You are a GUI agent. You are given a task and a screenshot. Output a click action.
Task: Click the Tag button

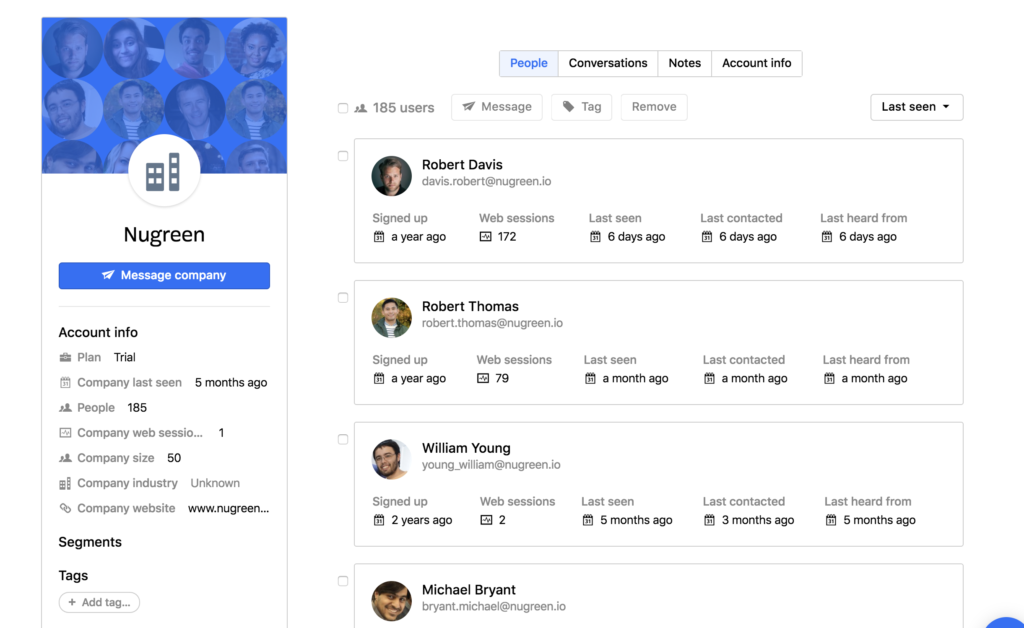581,107
